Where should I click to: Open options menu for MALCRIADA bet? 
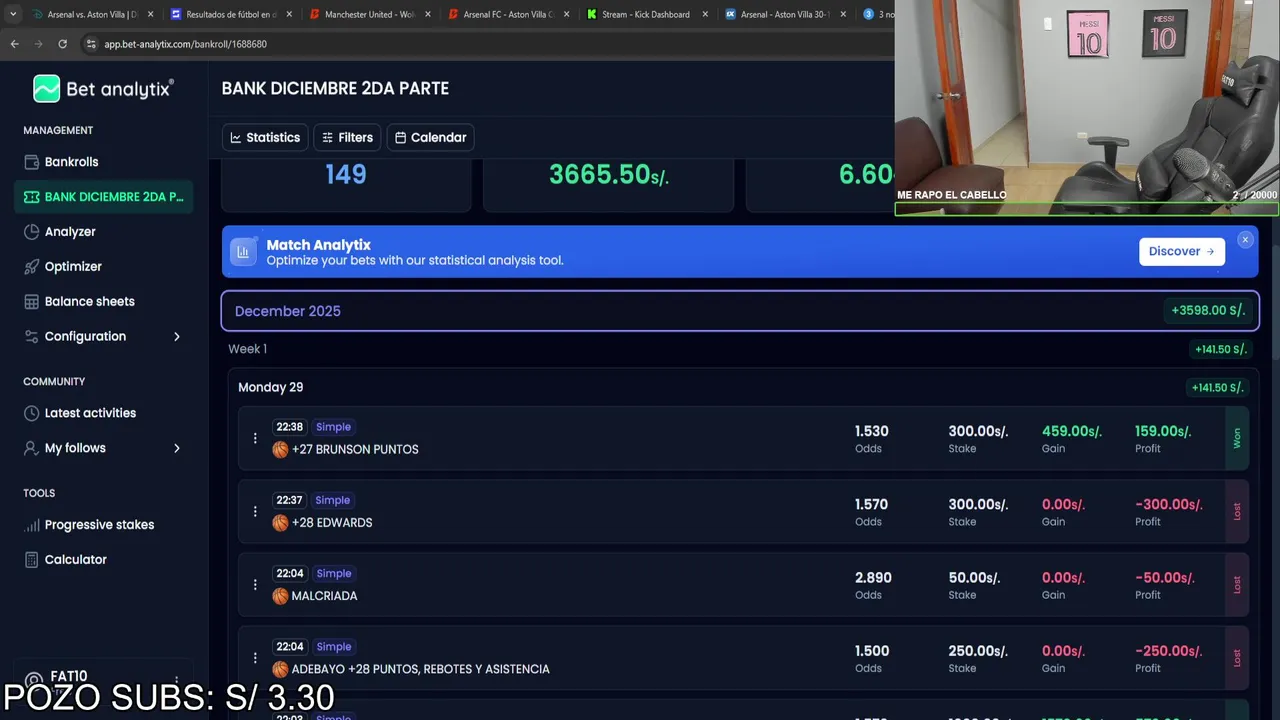point(255,584)
